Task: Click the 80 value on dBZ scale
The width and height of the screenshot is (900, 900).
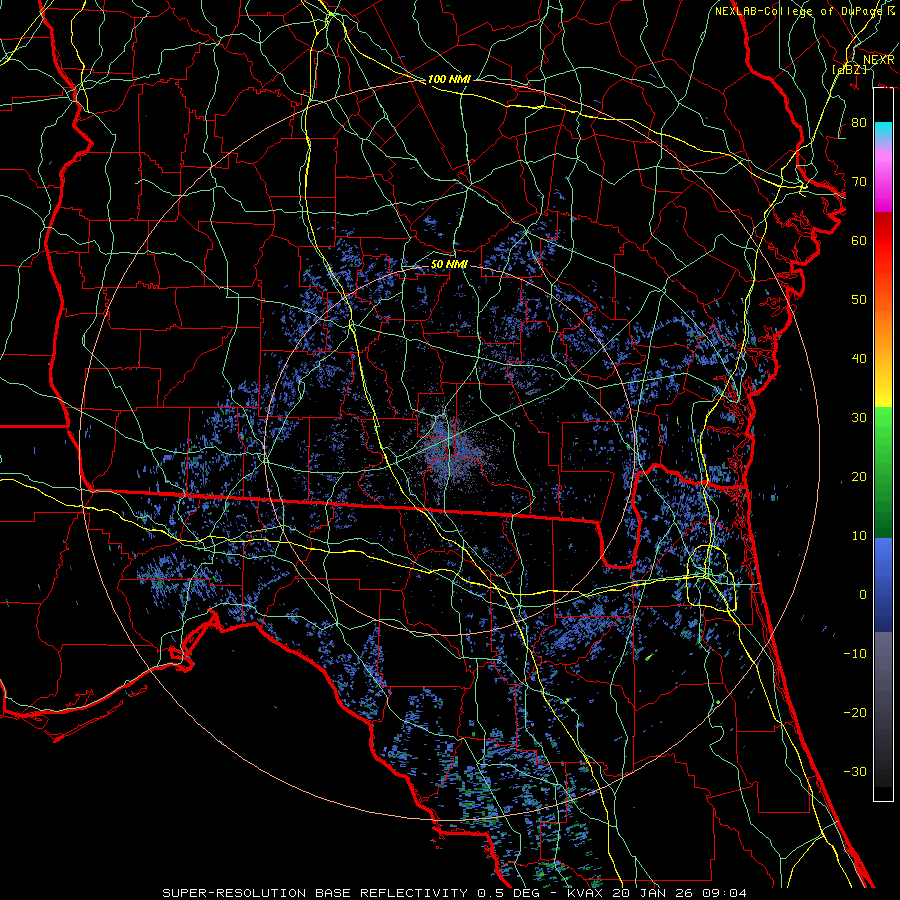Action: (x=859, y=123)
